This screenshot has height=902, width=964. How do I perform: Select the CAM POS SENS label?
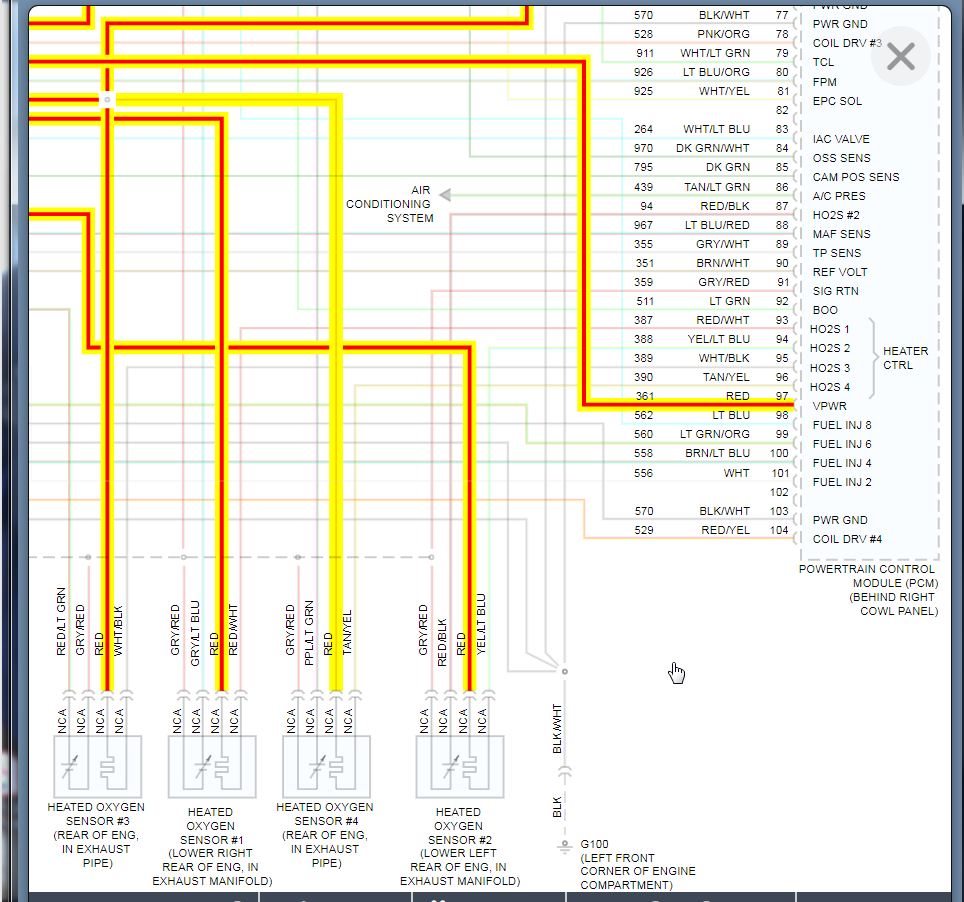pos(855,177)
